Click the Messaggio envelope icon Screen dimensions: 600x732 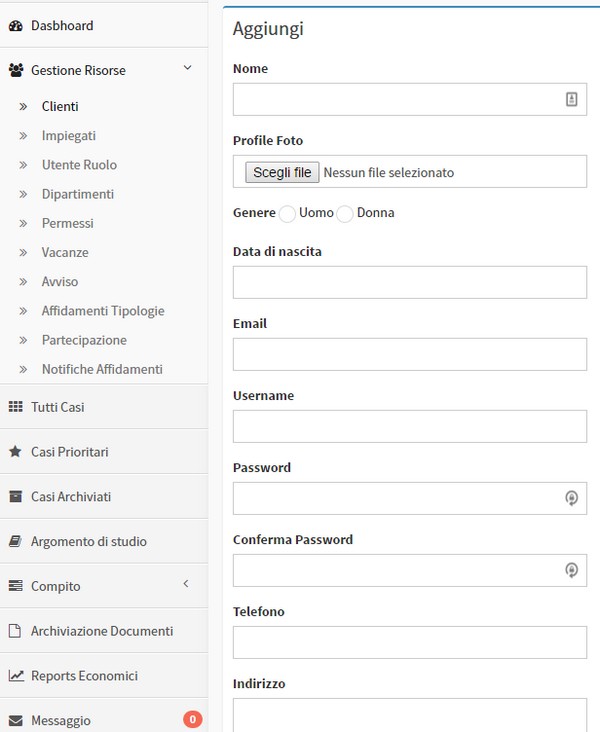(x=15, y=721)
